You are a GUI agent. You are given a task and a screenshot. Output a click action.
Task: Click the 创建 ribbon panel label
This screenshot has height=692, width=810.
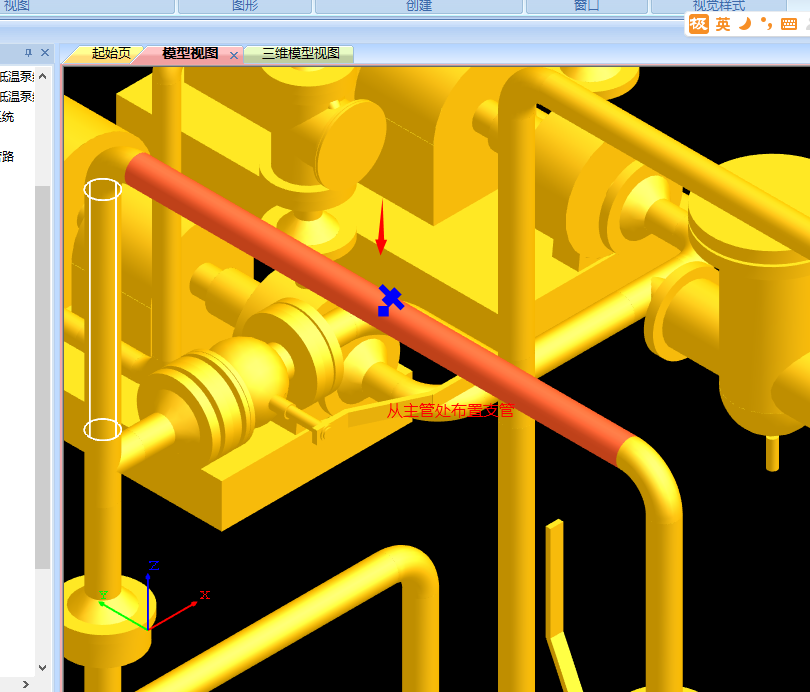419,6
